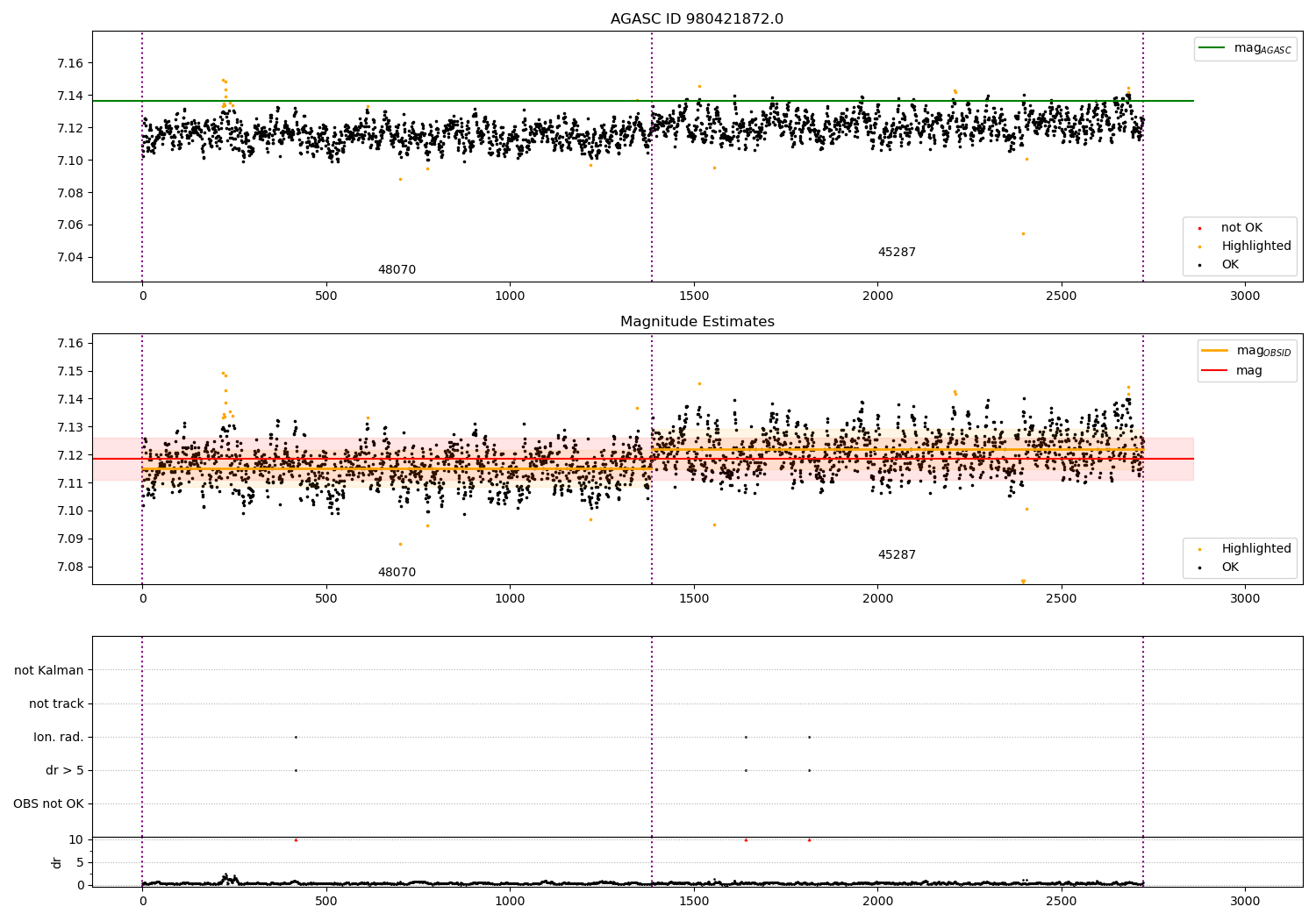Click the Ion. rad. dot near x=415
This screenshot has height=921, width=1316.
tap(296, 737)
